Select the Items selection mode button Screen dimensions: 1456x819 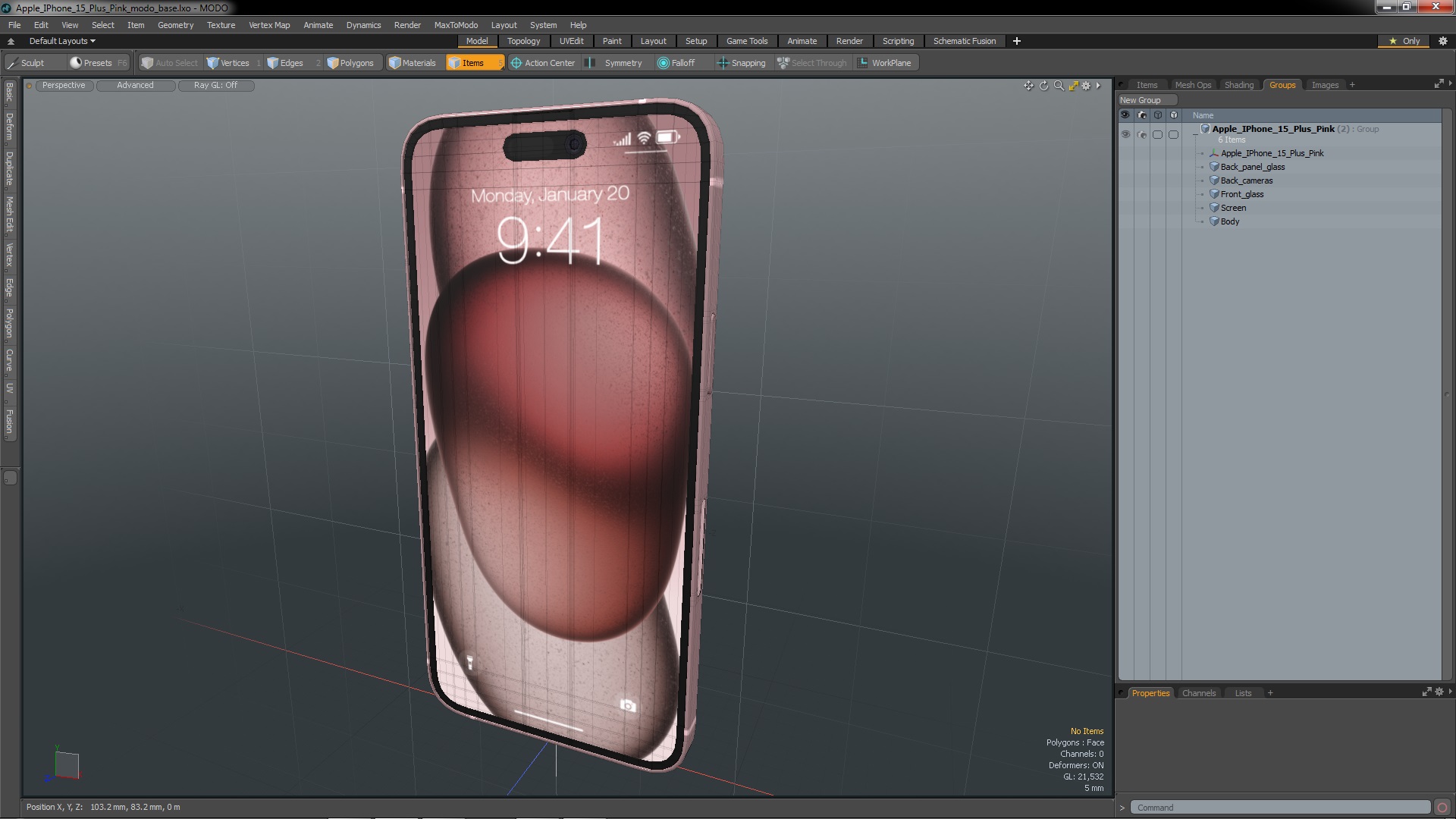474,63
